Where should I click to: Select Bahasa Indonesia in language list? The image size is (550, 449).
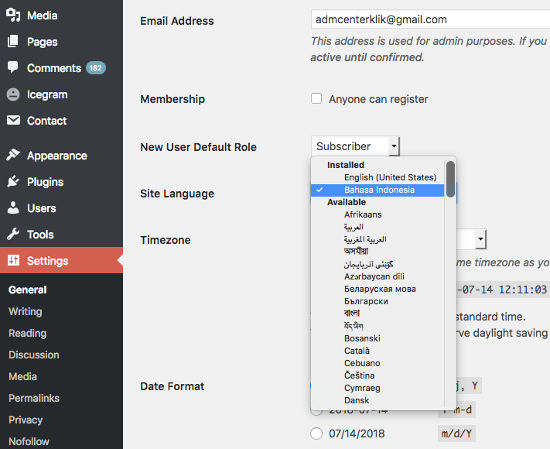[377, 190]
